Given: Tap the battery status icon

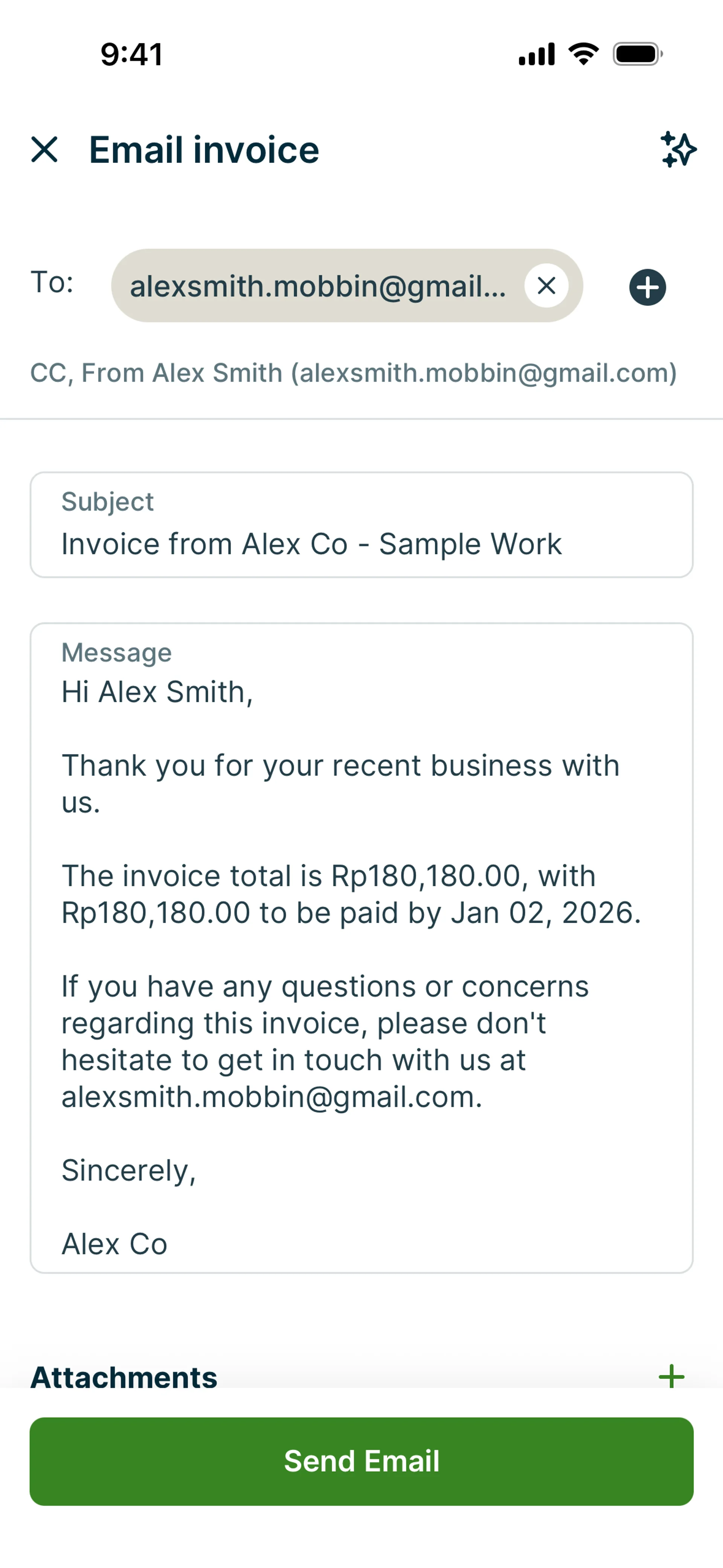Looking at the screenshot, I should pos(637,54).
